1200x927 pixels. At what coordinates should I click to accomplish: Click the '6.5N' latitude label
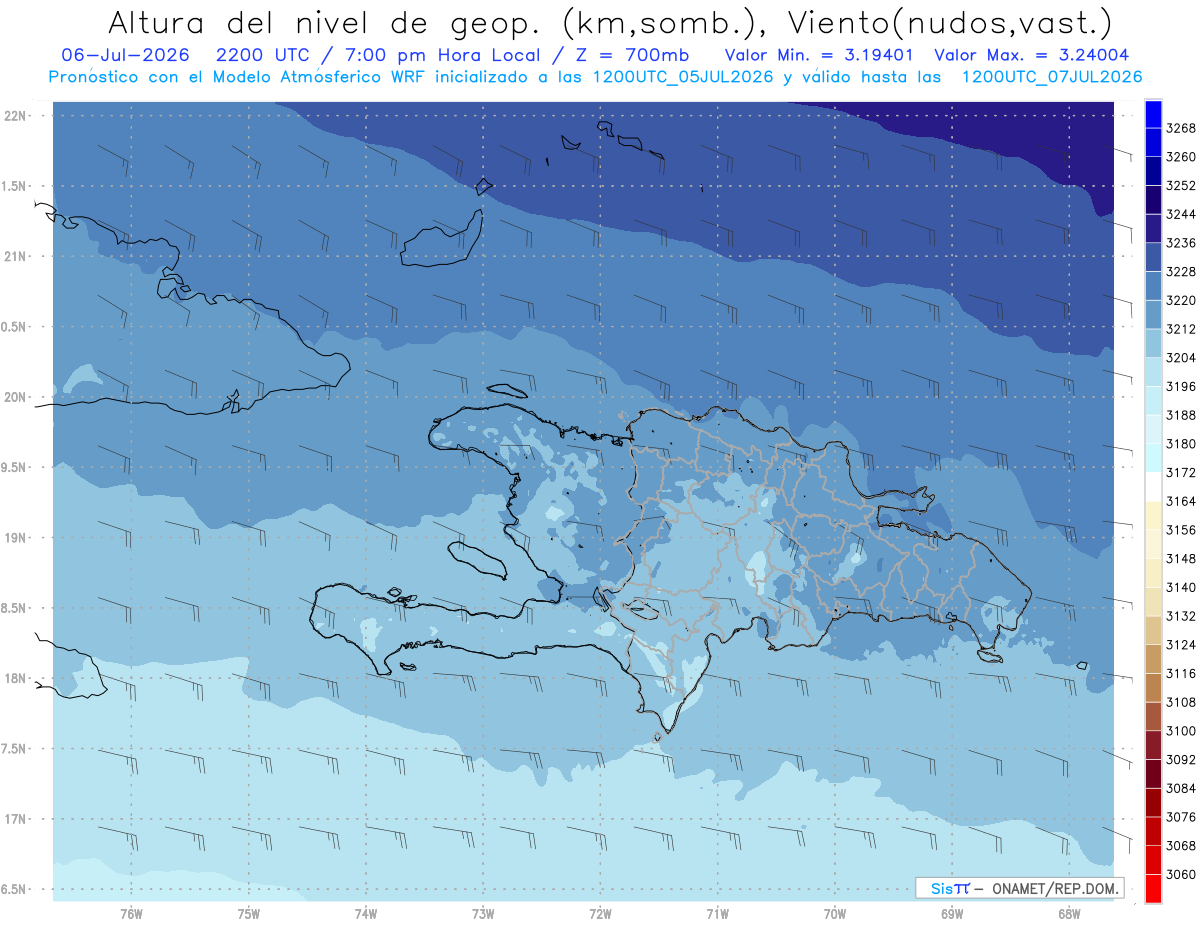[x=15, y=889]
